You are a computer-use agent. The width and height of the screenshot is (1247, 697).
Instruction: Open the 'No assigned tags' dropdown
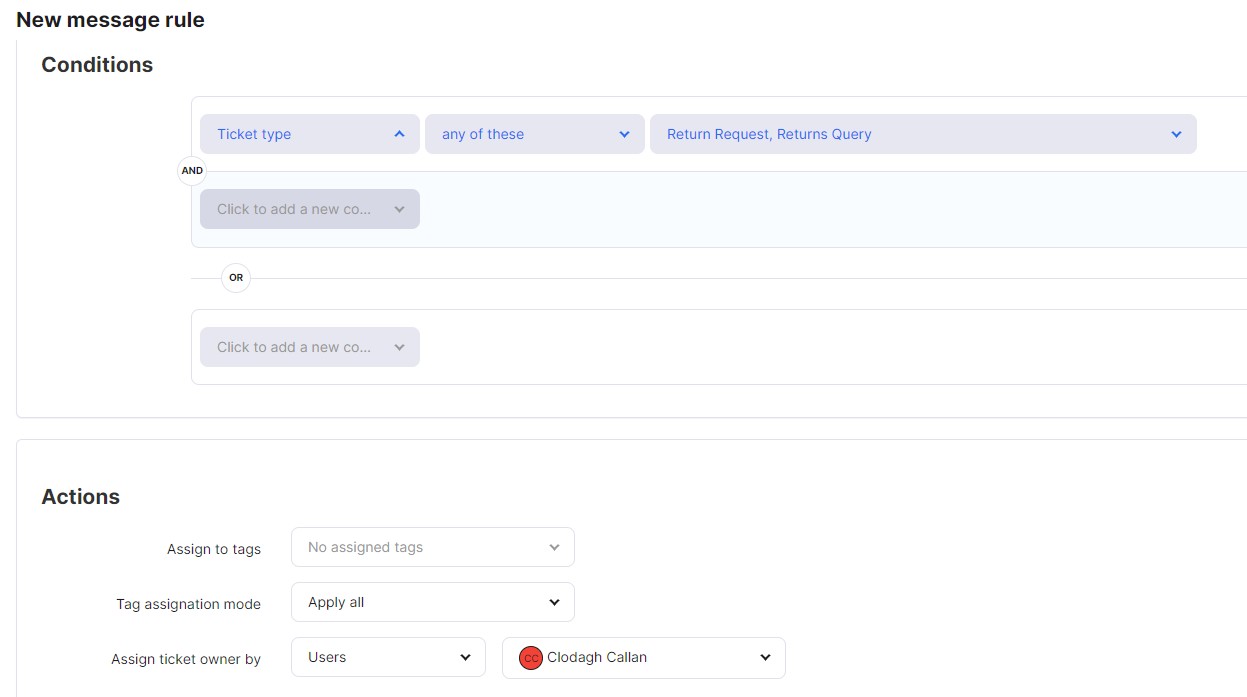[433, 547]
